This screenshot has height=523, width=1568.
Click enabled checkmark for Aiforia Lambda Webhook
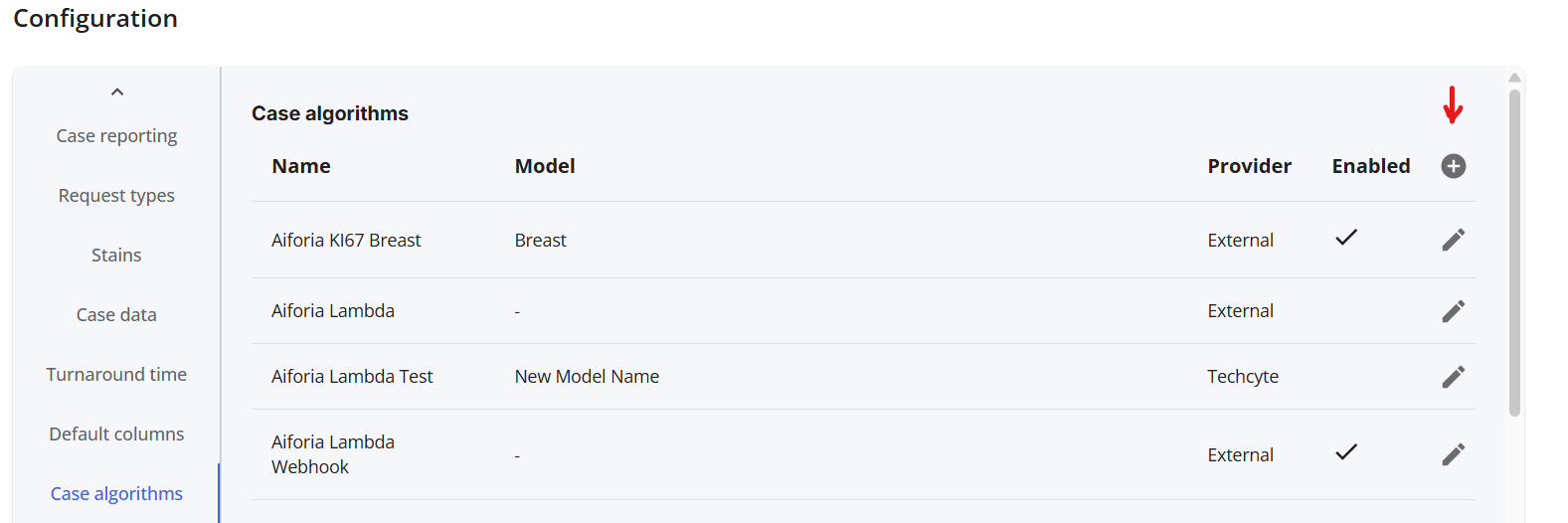click(1346, 452)
